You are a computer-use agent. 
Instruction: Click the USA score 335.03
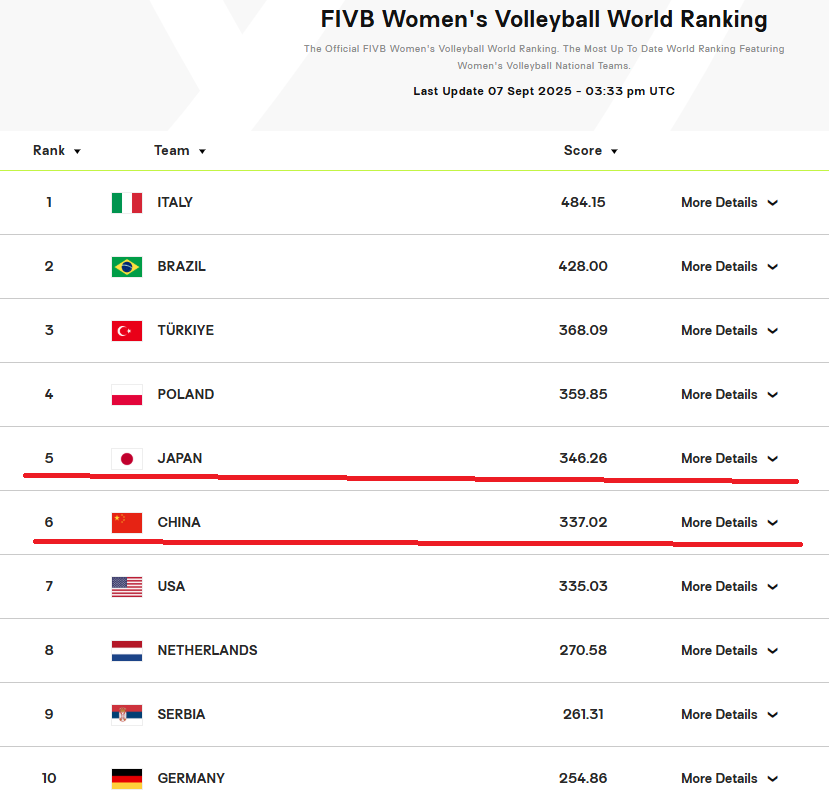coord(583,586)
